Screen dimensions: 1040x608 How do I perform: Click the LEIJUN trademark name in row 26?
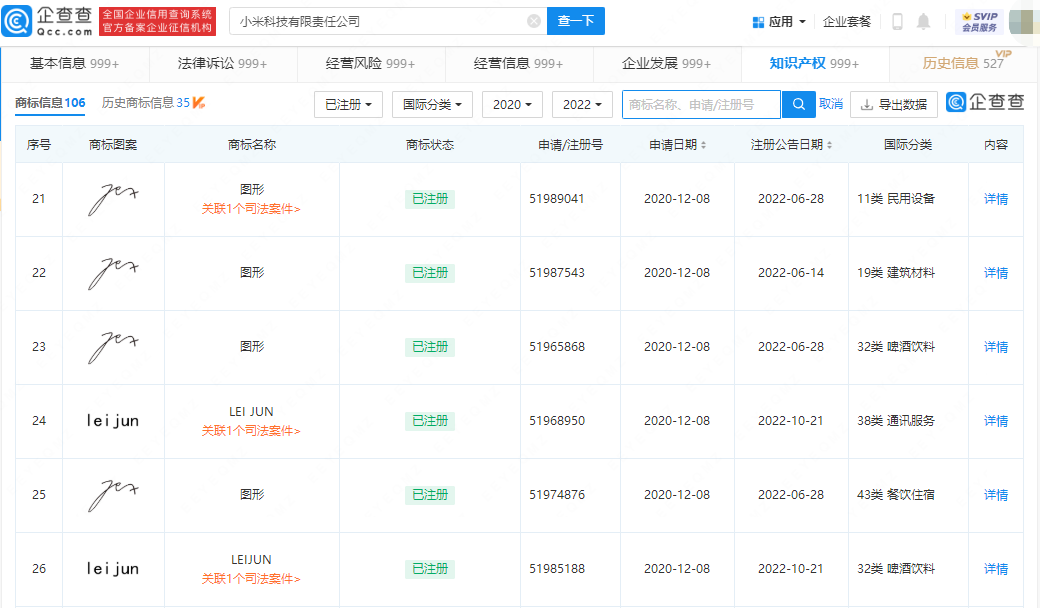pyautogui.click(x=251, y=560)
